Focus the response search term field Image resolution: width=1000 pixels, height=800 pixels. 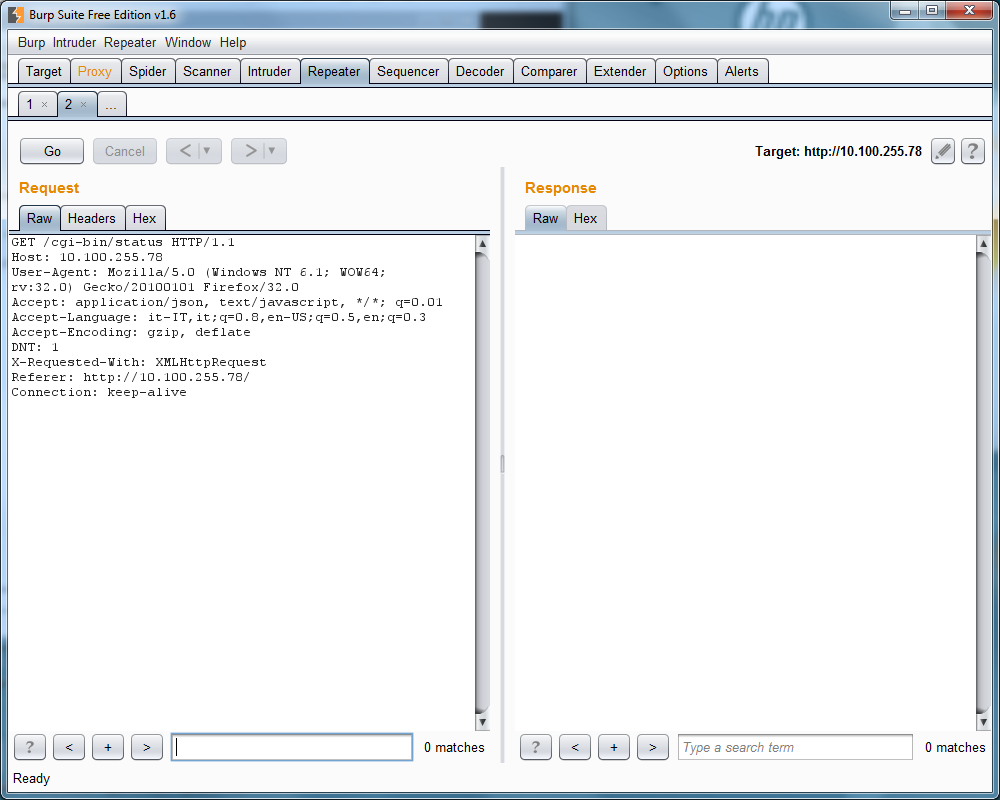pyautogui.click(x=794, y=747)
